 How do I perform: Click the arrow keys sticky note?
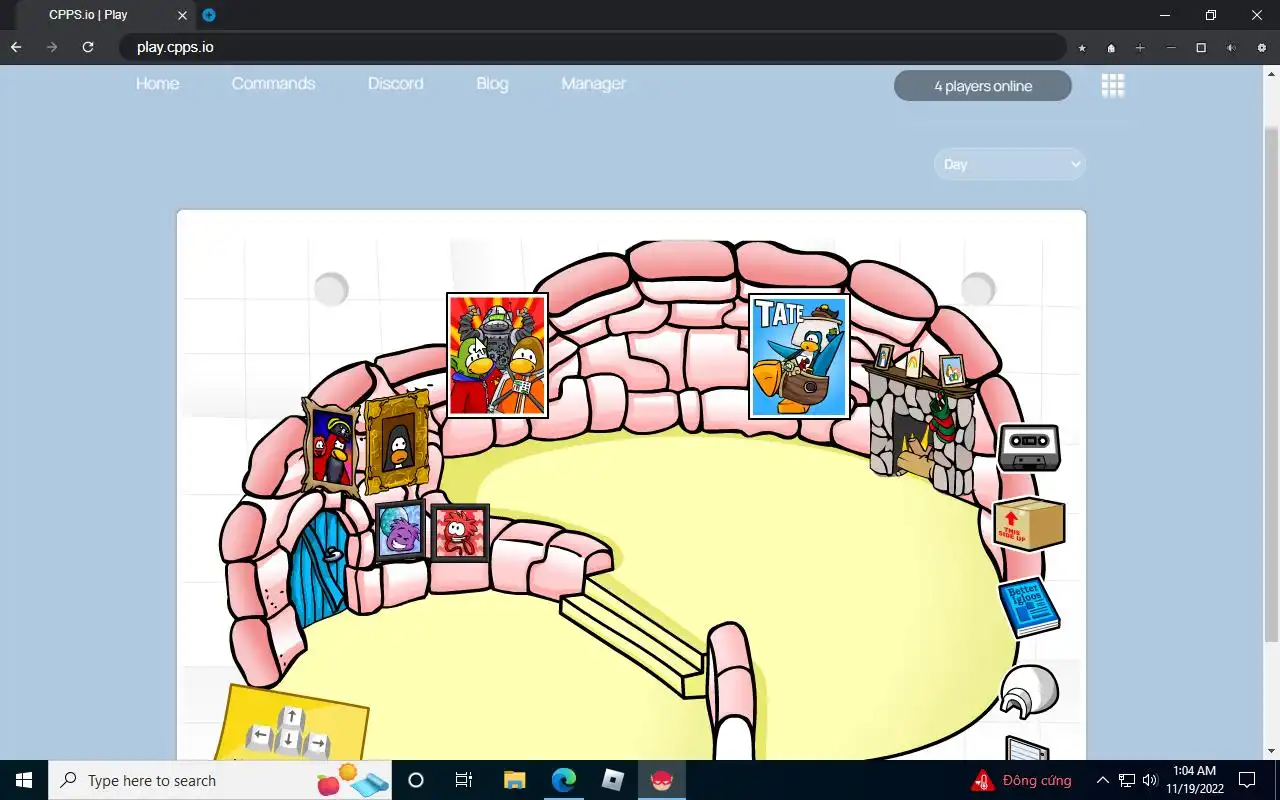point(290,725)
